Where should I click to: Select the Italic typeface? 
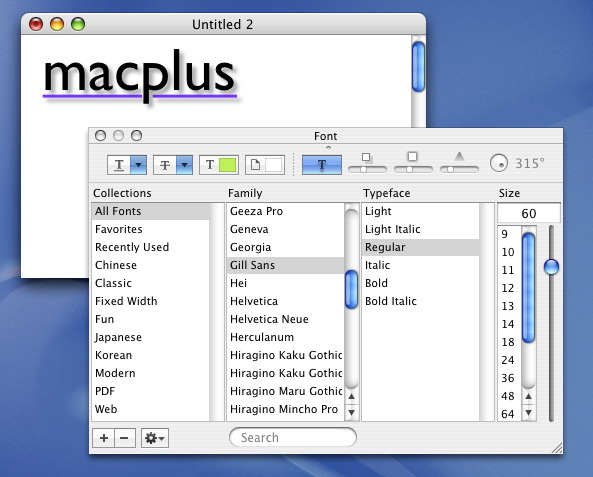(421, 265)
